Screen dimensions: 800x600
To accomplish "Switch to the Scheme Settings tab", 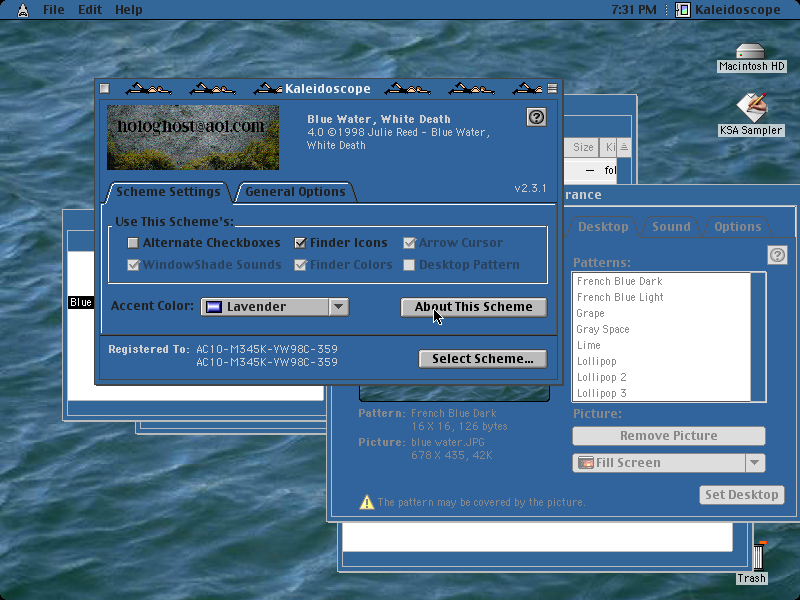I will (x=168, y=192).
